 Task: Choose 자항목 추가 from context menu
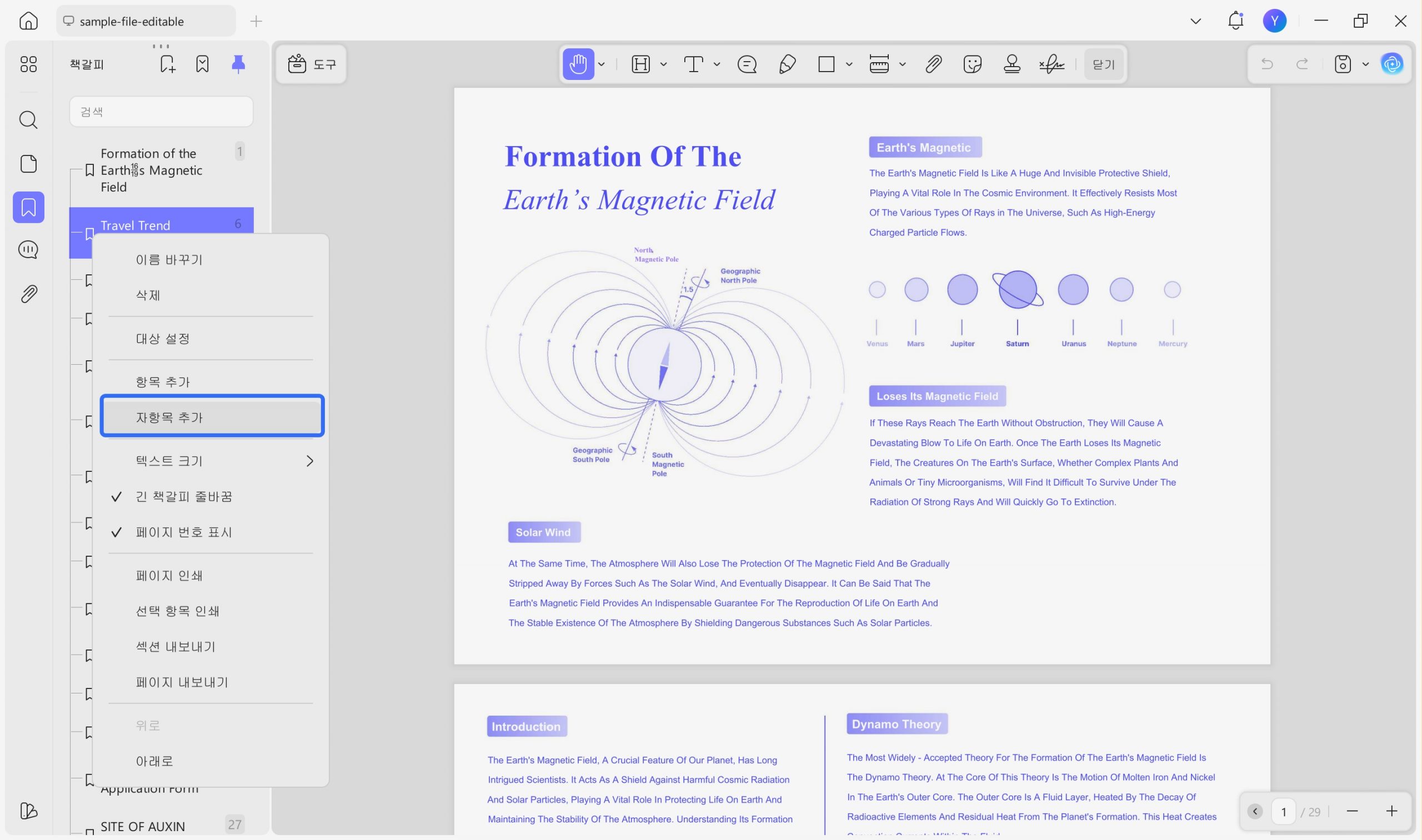(212, 416)
